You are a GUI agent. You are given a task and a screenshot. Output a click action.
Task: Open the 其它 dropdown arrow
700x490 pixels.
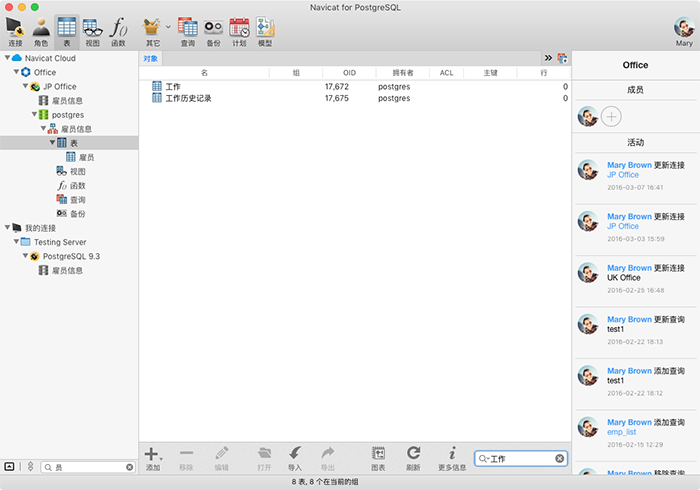(168, 27)
